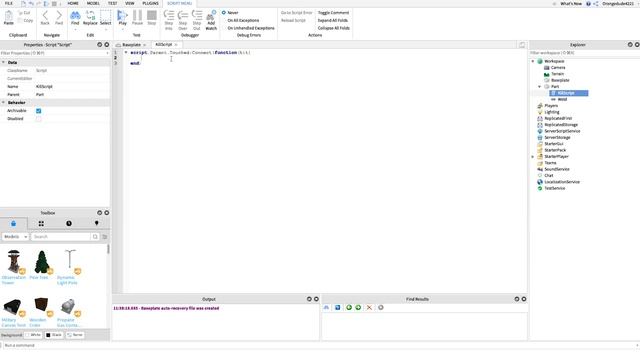Viewport: 640px width, 360px height.
Task: Click Reload Script action
Action: (293, 20)
